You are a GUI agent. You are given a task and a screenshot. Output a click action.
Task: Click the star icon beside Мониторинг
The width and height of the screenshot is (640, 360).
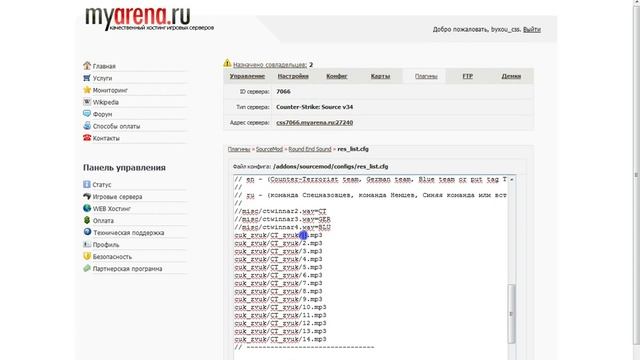(87, 89)
